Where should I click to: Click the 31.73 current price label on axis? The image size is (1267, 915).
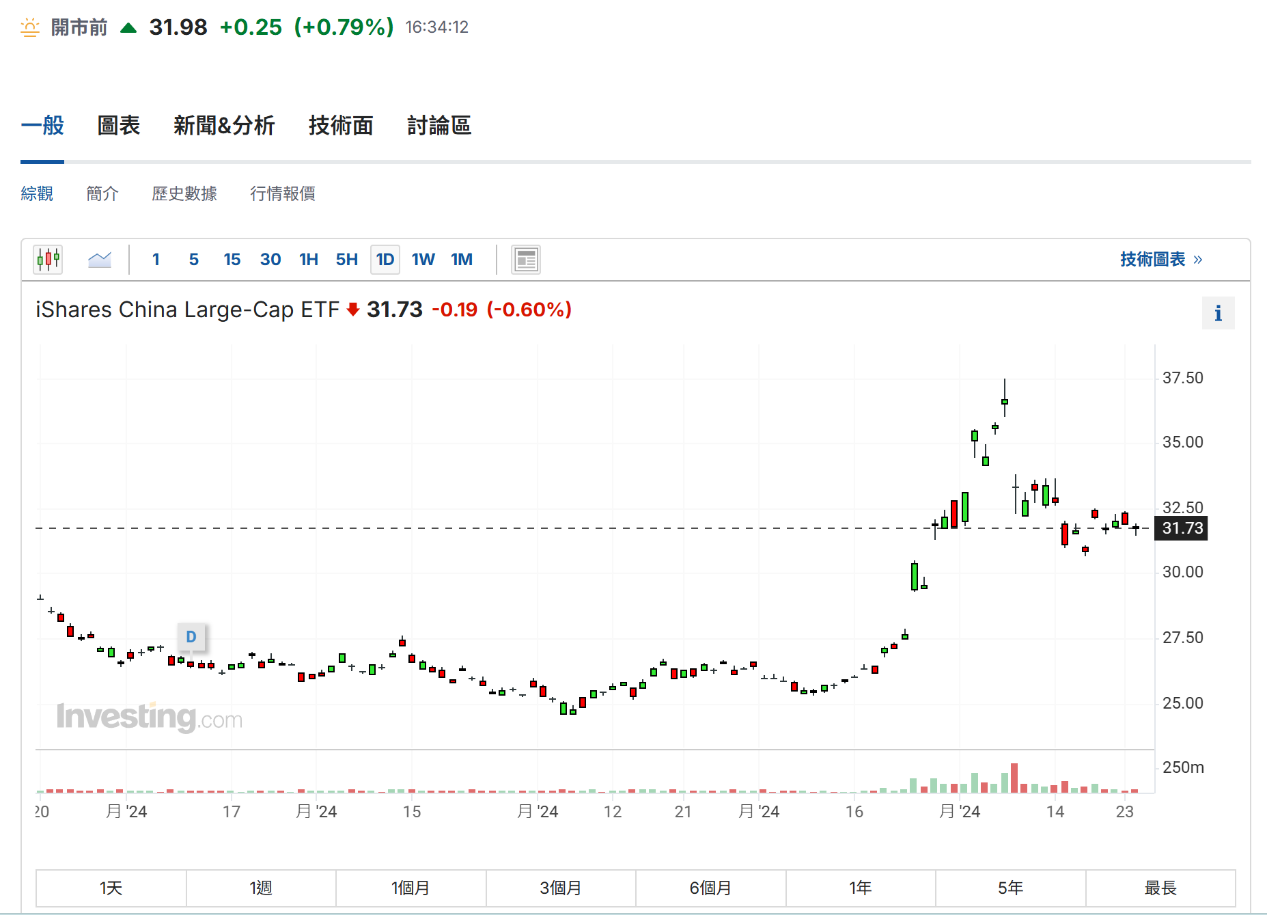[x=1181, y=528]
